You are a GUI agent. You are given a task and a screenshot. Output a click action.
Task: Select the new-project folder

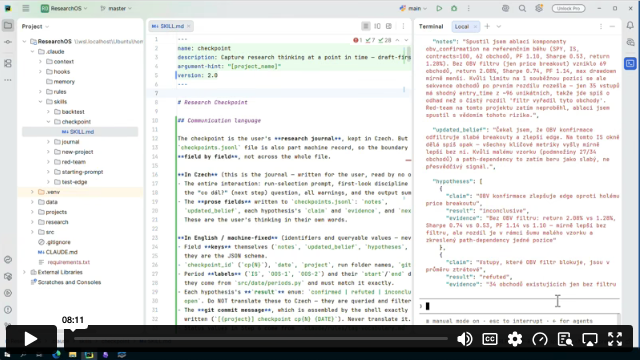pos(77,152)
